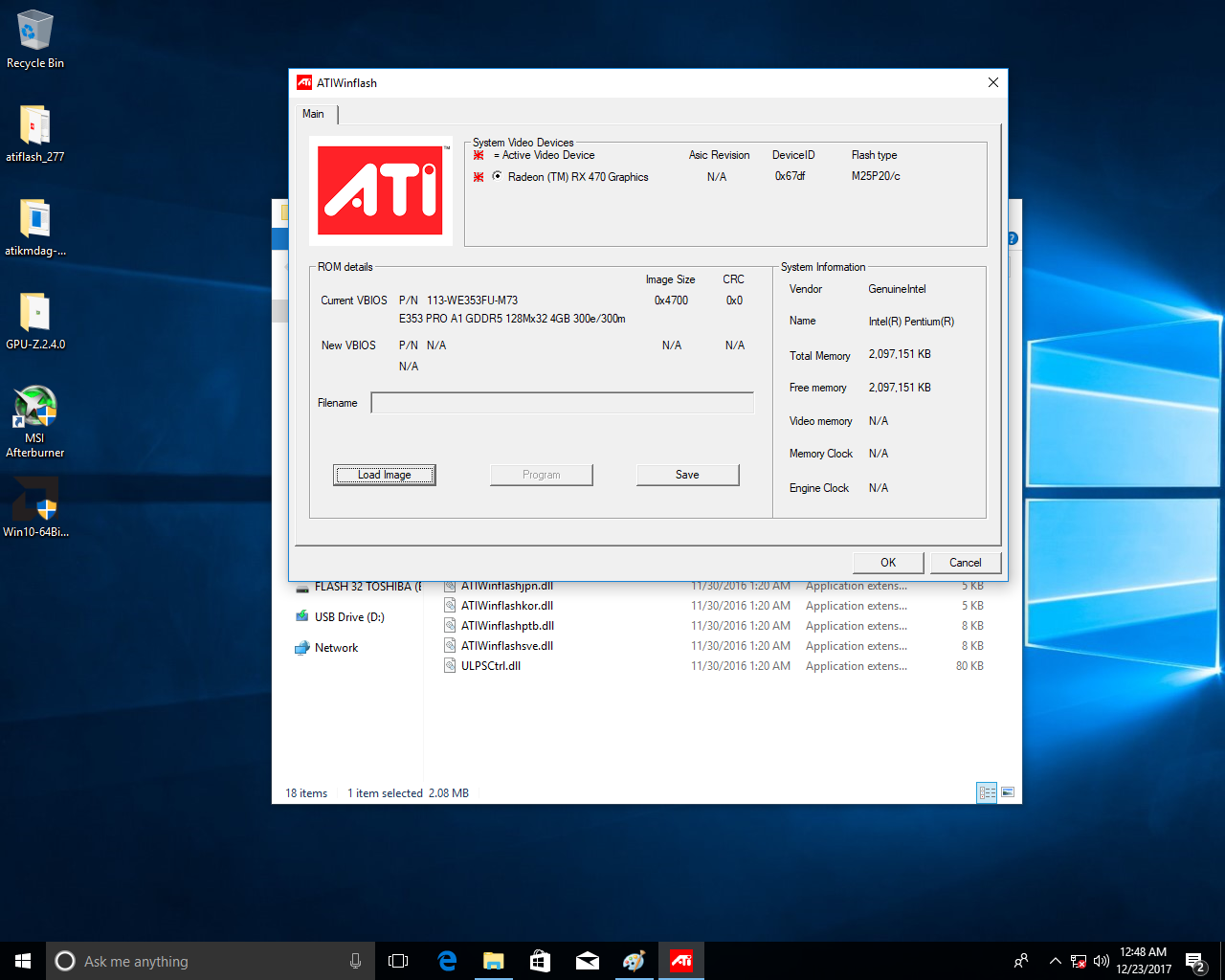
Task: Click the Filename input field
Action: tap(562, 403)
